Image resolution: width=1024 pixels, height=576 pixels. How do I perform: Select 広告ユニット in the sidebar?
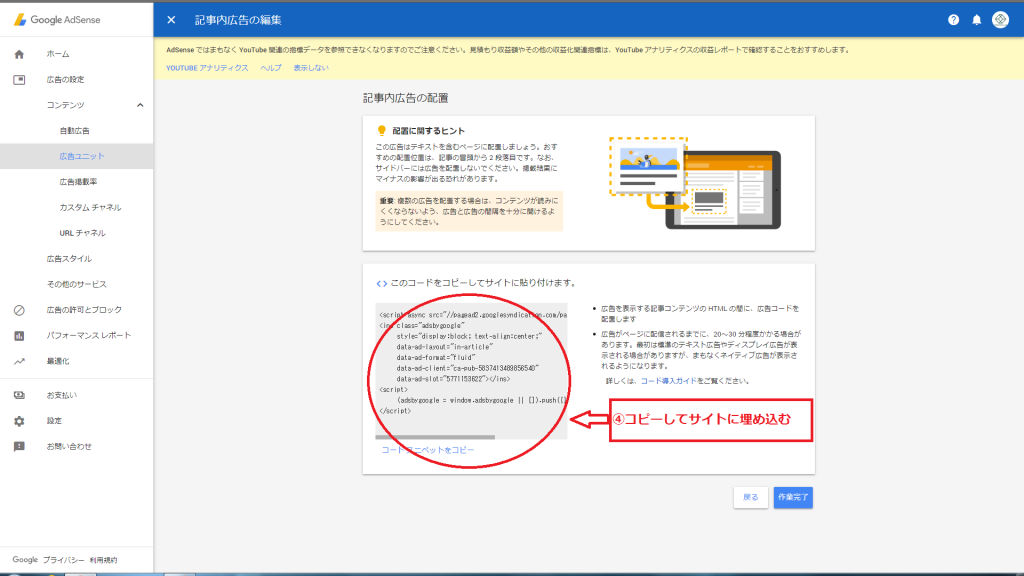(81, 156)
